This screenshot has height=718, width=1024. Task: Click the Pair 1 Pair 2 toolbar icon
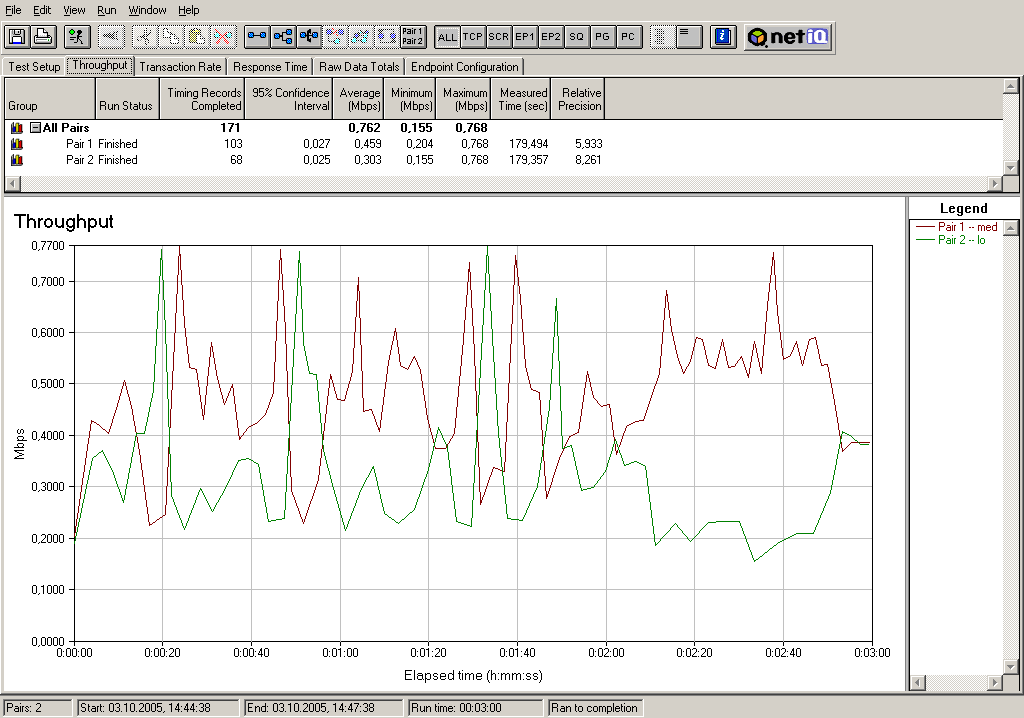[412, 37]
